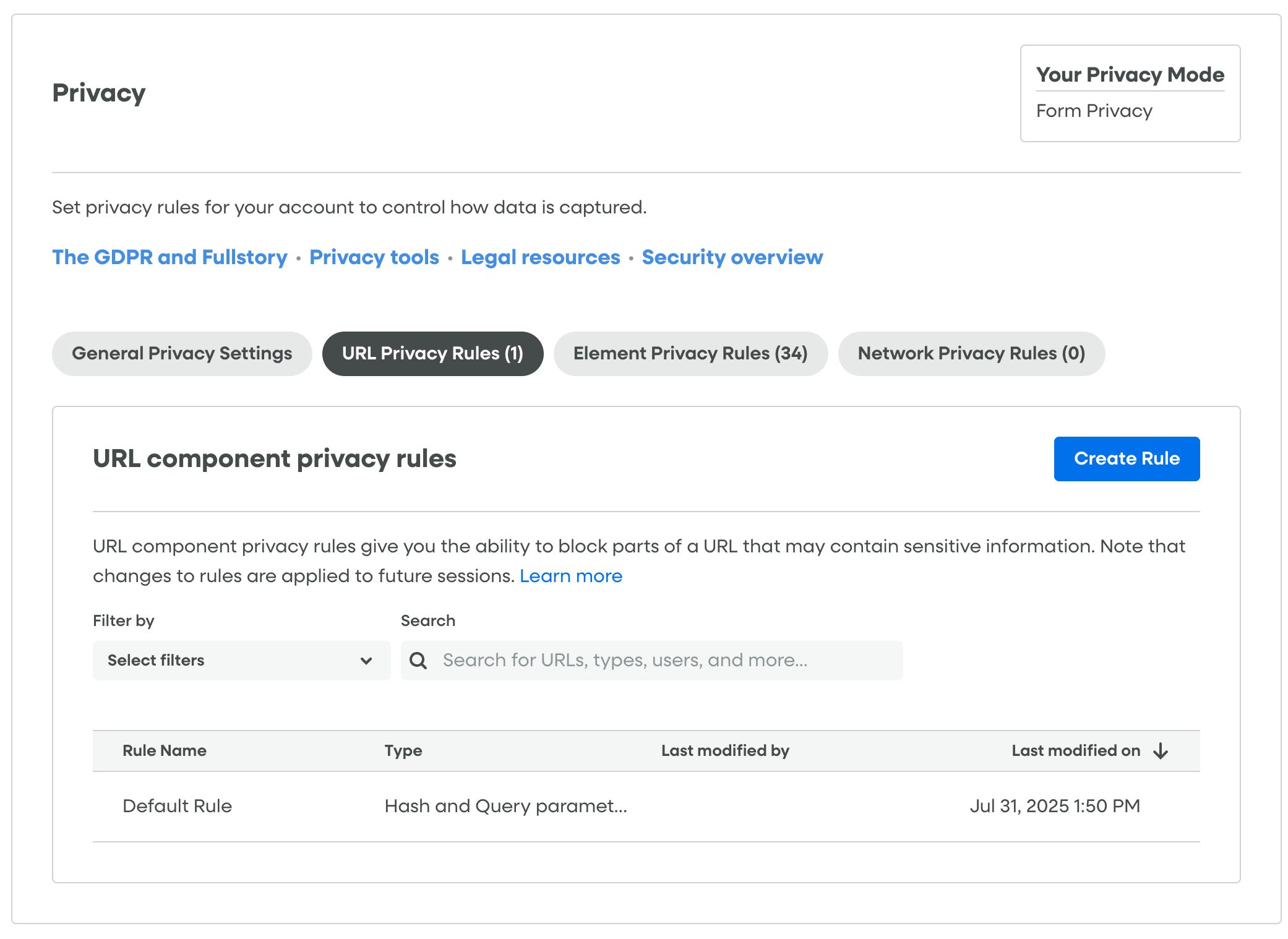Switch to General Privacy Settings tab
Viewport: 1288px width, 939px height.
pos(182,353)
